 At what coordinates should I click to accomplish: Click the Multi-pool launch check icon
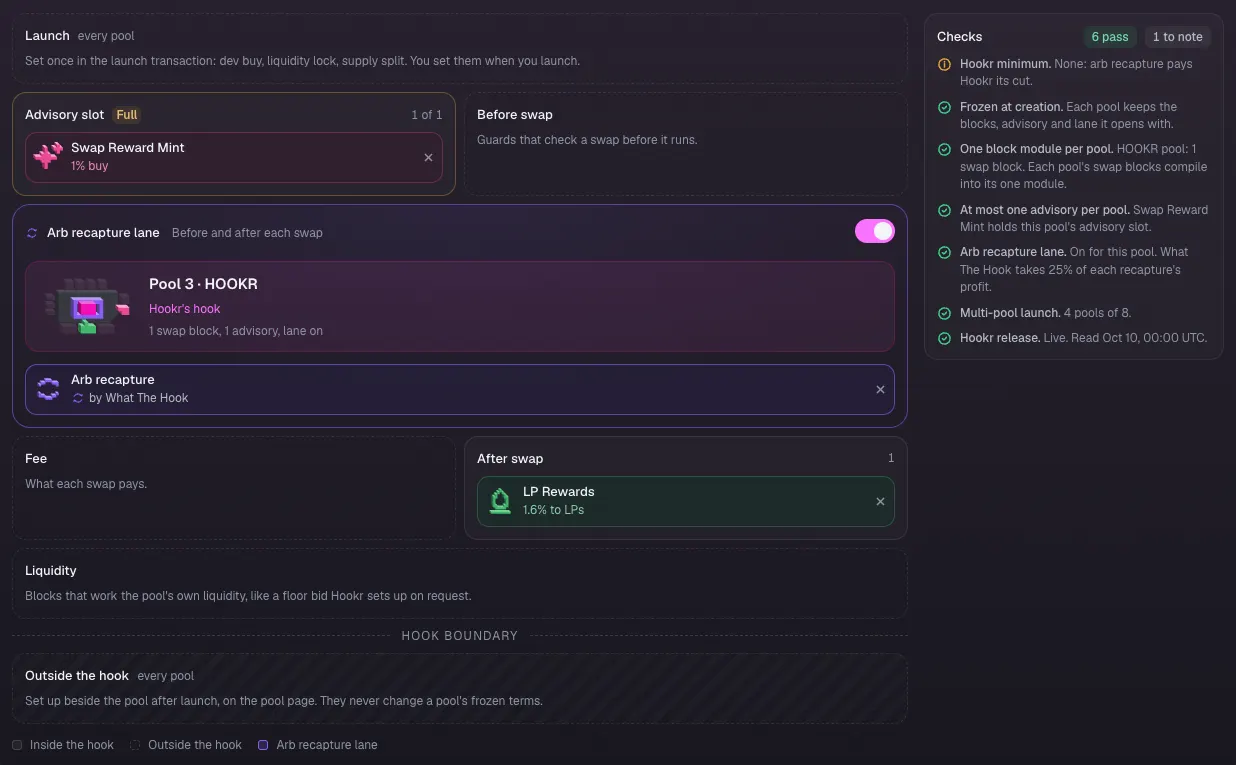tap(944, 313)
